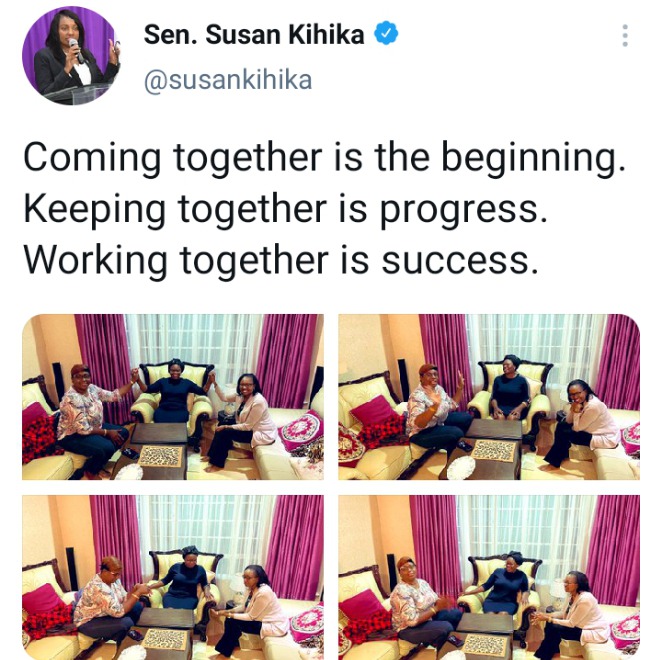The image size is (662, 660).
Task: Click the Sen. Susan Kihika display name
Action: tap(254, 34)
